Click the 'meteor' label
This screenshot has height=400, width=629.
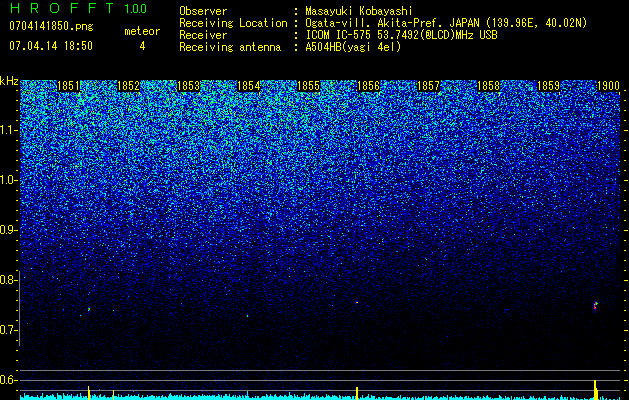[x=142, y=31]
